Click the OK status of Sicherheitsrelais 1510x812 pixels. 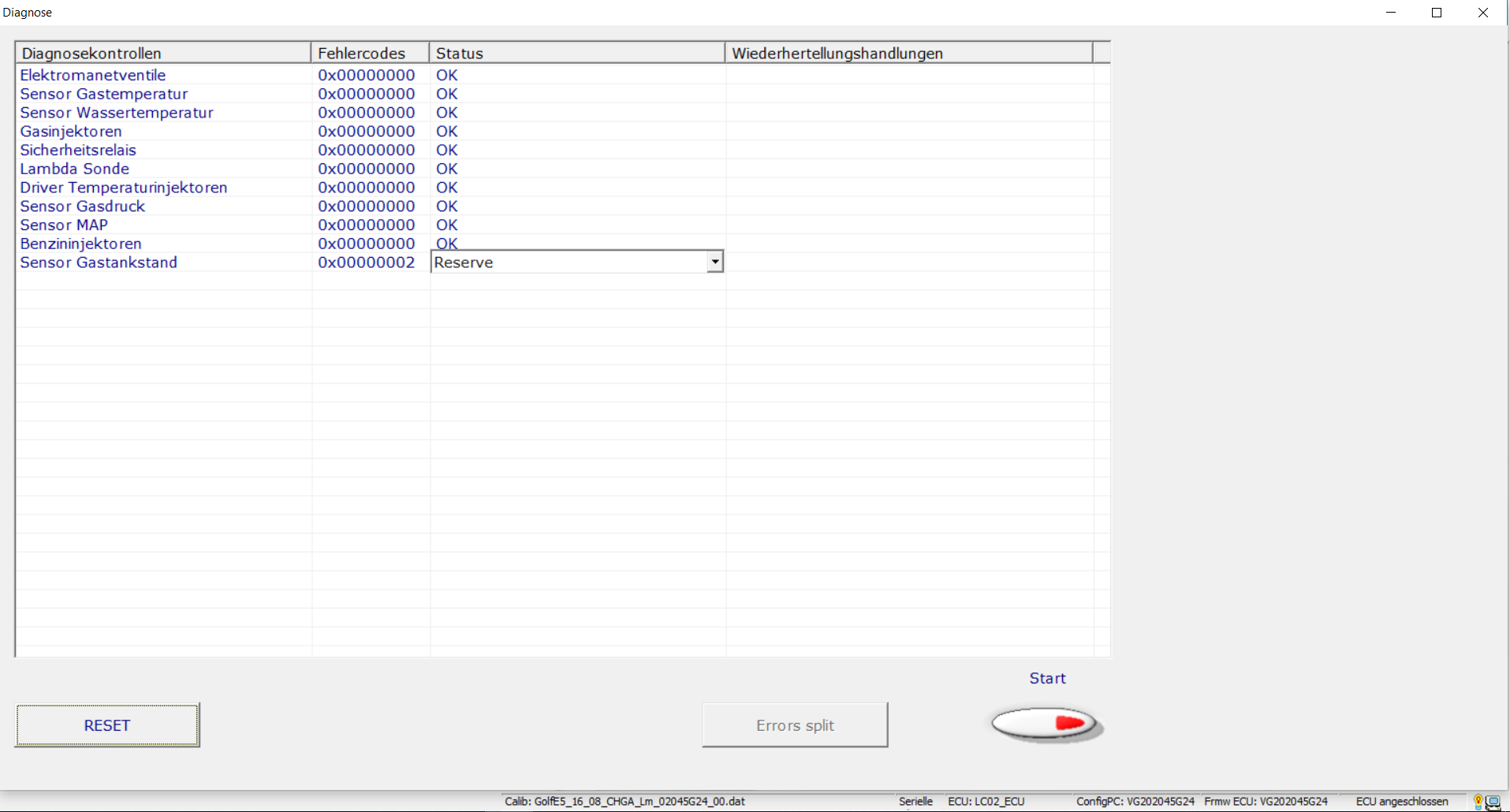447,150
